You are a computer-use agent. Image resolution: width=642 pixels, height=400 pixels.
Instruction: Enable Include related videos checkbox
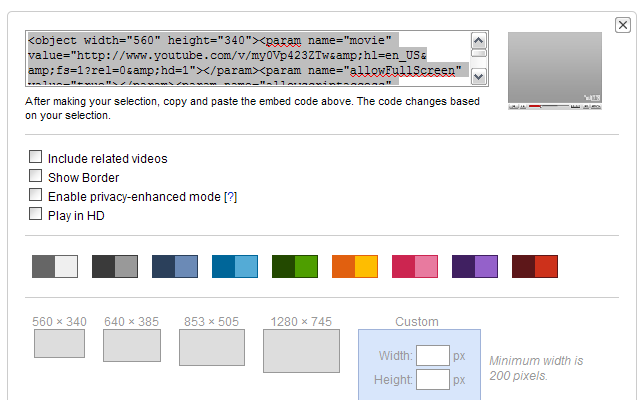[36, 157]
